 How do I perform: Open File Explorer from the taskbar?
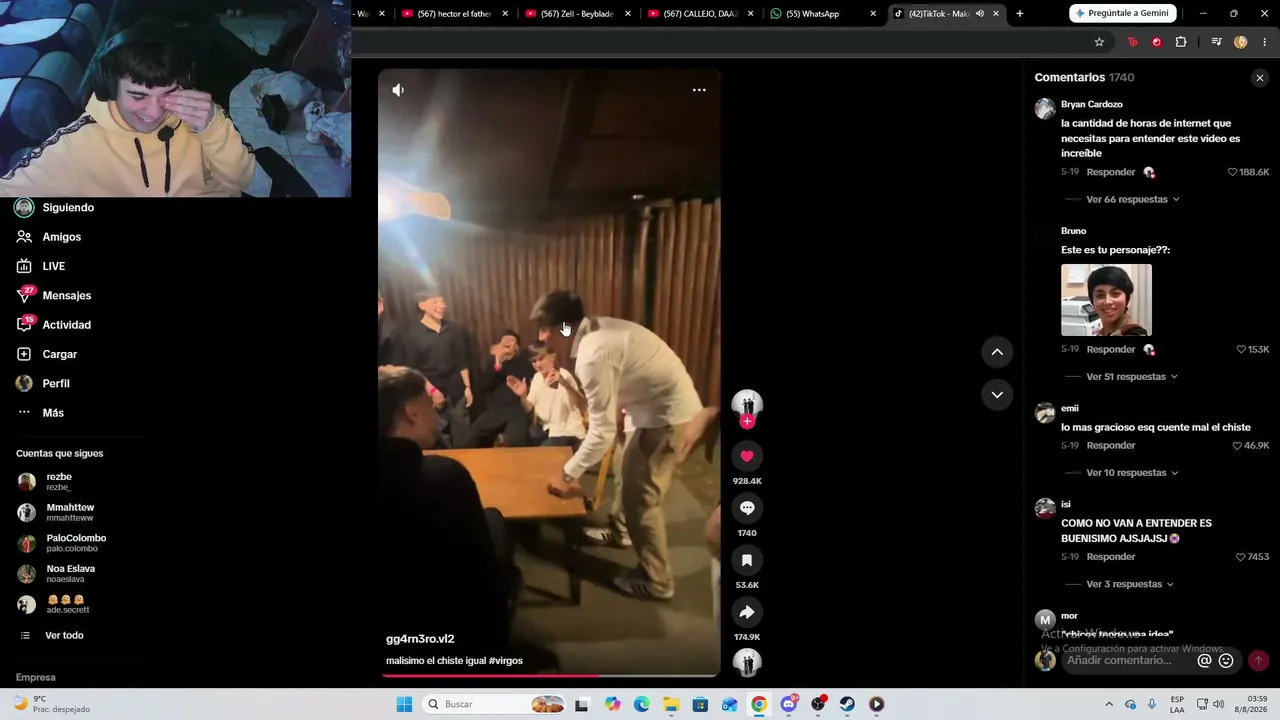pyautogui.click(x=671, y=704)
